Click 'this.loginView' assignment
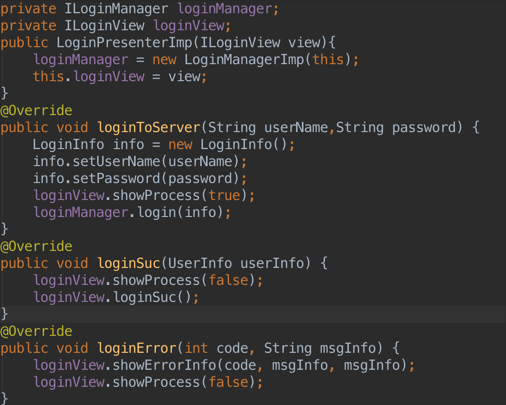 point(89,77)
